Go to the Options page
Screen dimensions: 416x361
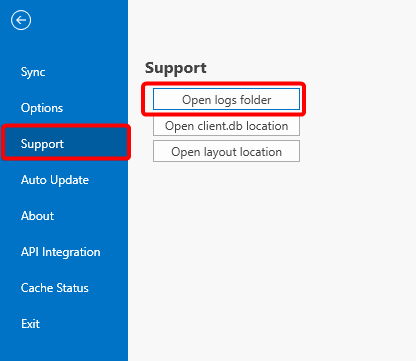tap(64, 108)
